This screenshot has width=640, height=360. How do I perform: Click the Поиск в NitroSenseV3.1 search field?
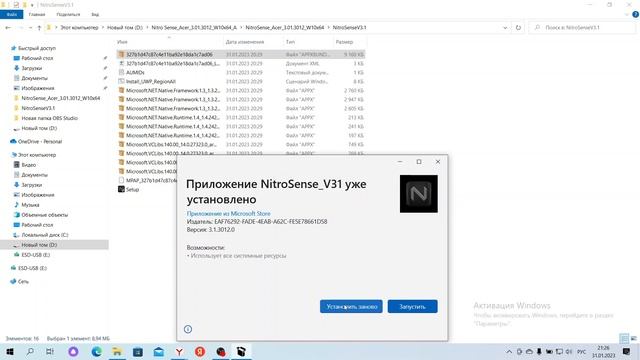click(582, 28)
